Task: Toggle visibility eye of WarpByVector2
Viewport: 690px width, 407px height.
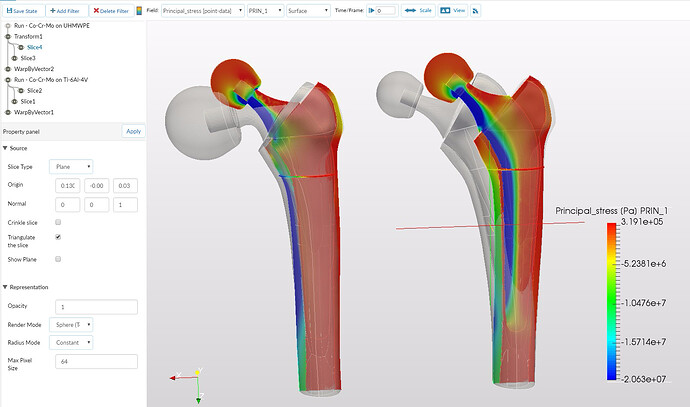Action: [7, 69]
